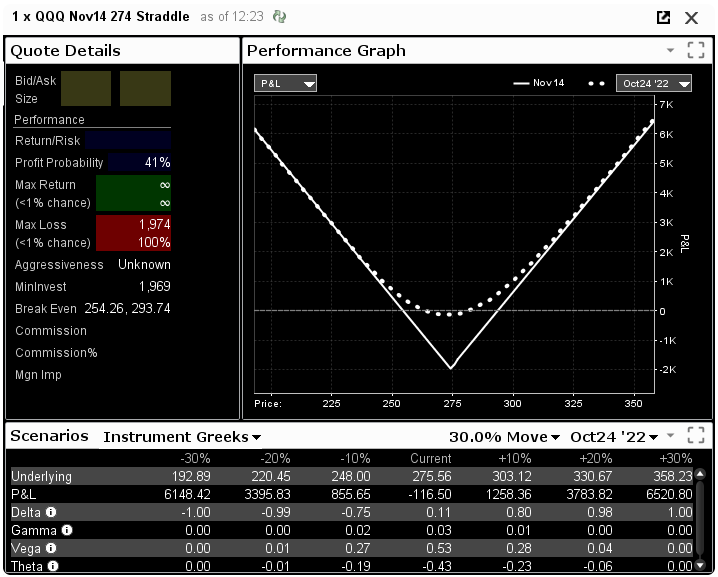
Task: Click Break Even values 254.26, 293.74
Action: (127, 309)
